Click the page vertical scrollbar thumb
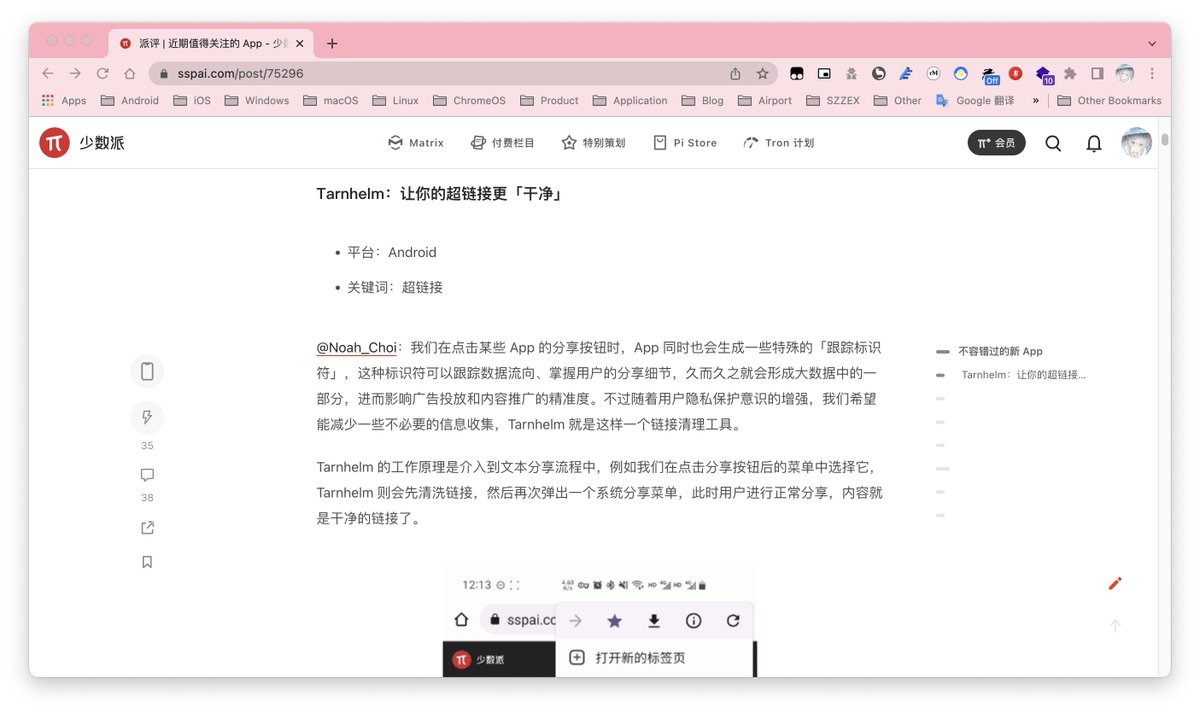This screenshot has height=713, width=1200. [x=1165, y=139]
